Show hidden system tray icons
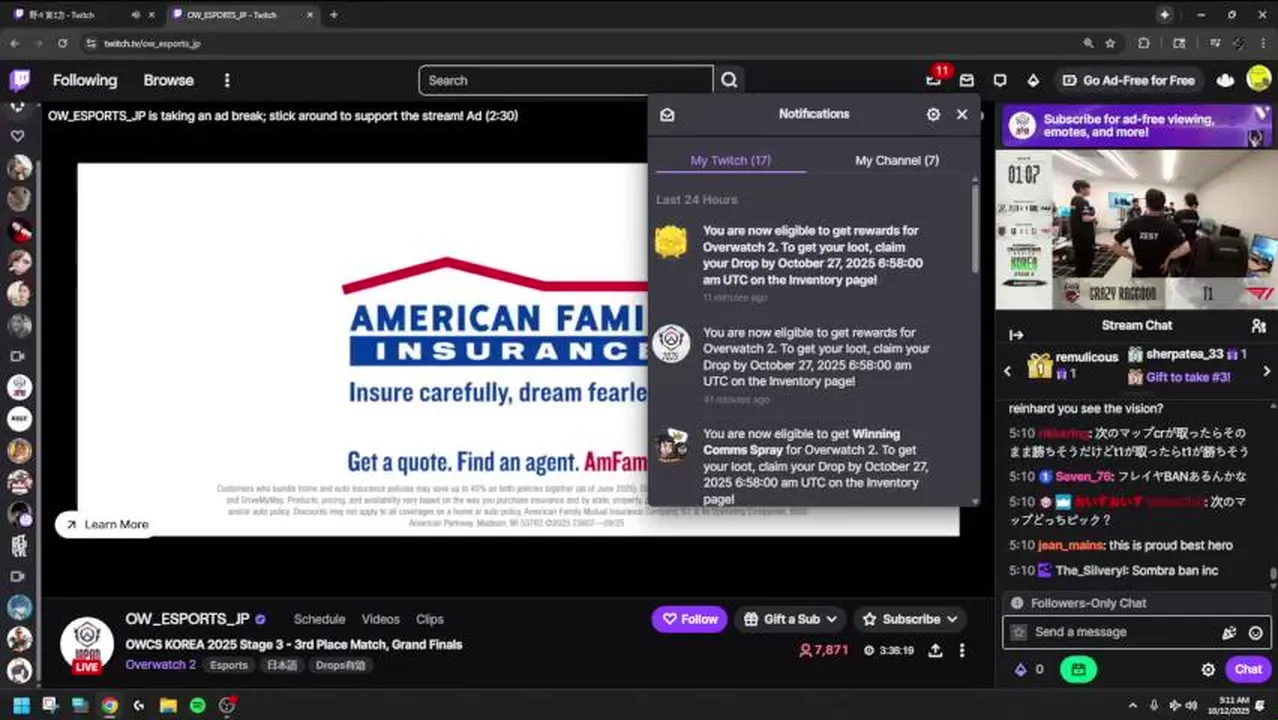 pyautogui.click(x=1132, y=705)
